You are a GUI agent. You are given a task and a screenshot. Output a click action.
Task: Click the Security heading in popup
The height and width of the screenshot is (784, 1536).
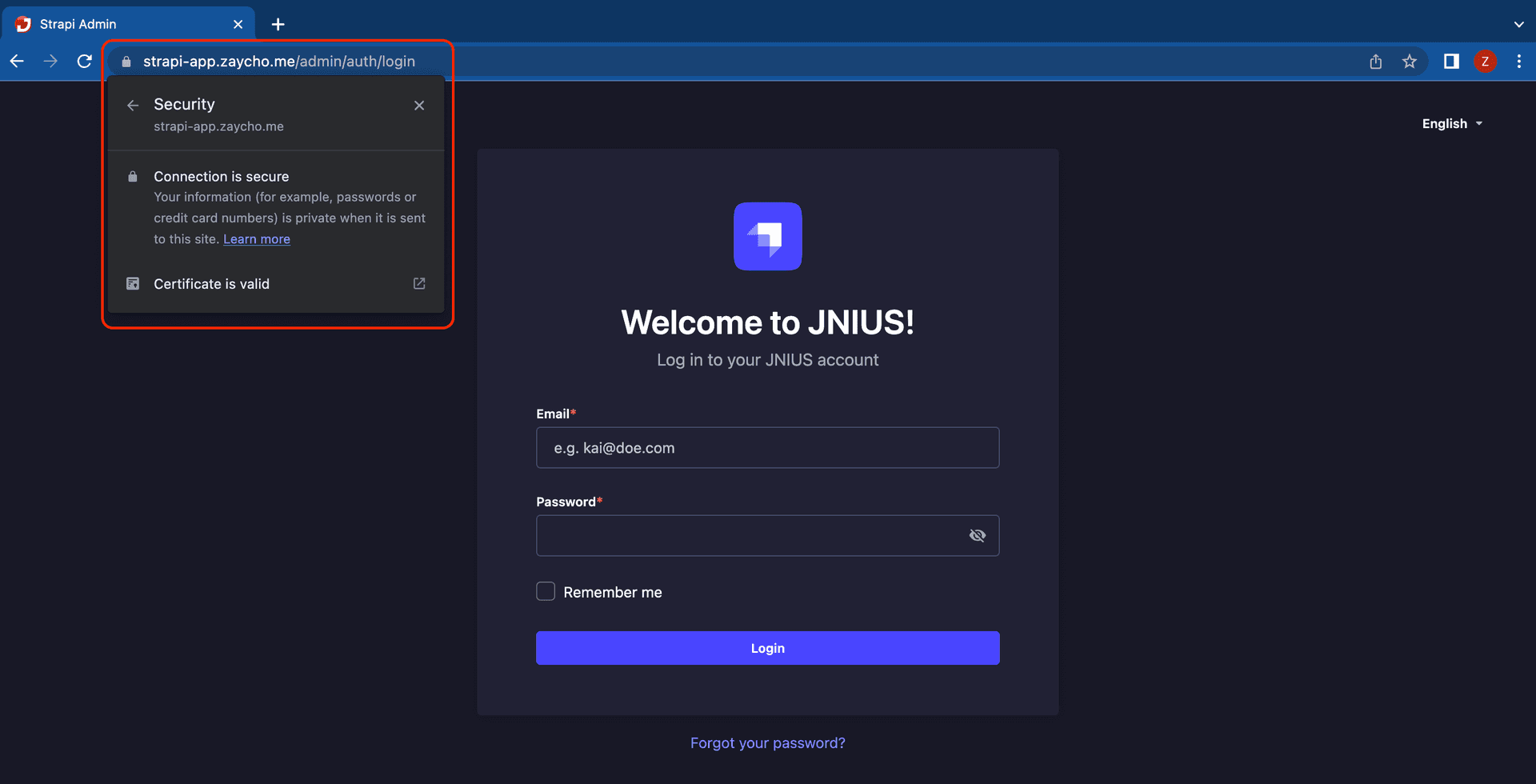click(184, 104)
